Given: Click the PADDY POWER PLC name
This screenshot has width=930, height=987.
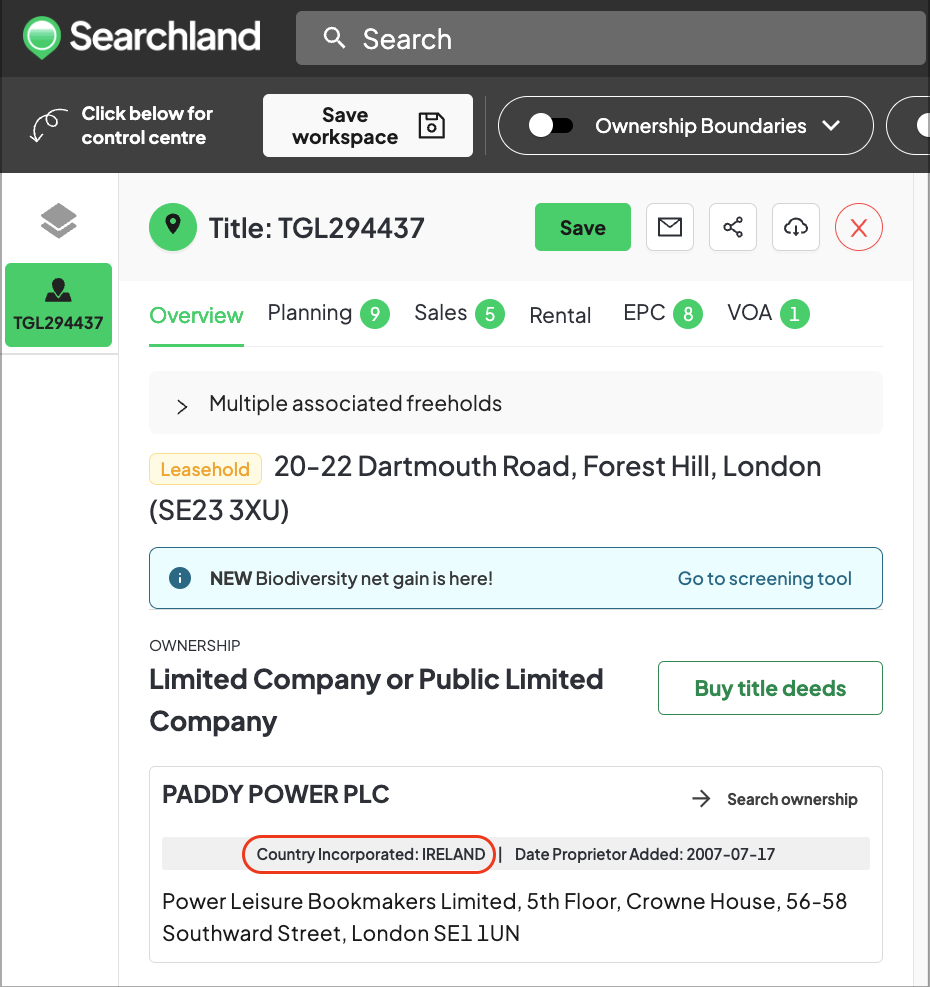Looking at the screenshot, I should point(276,794).
